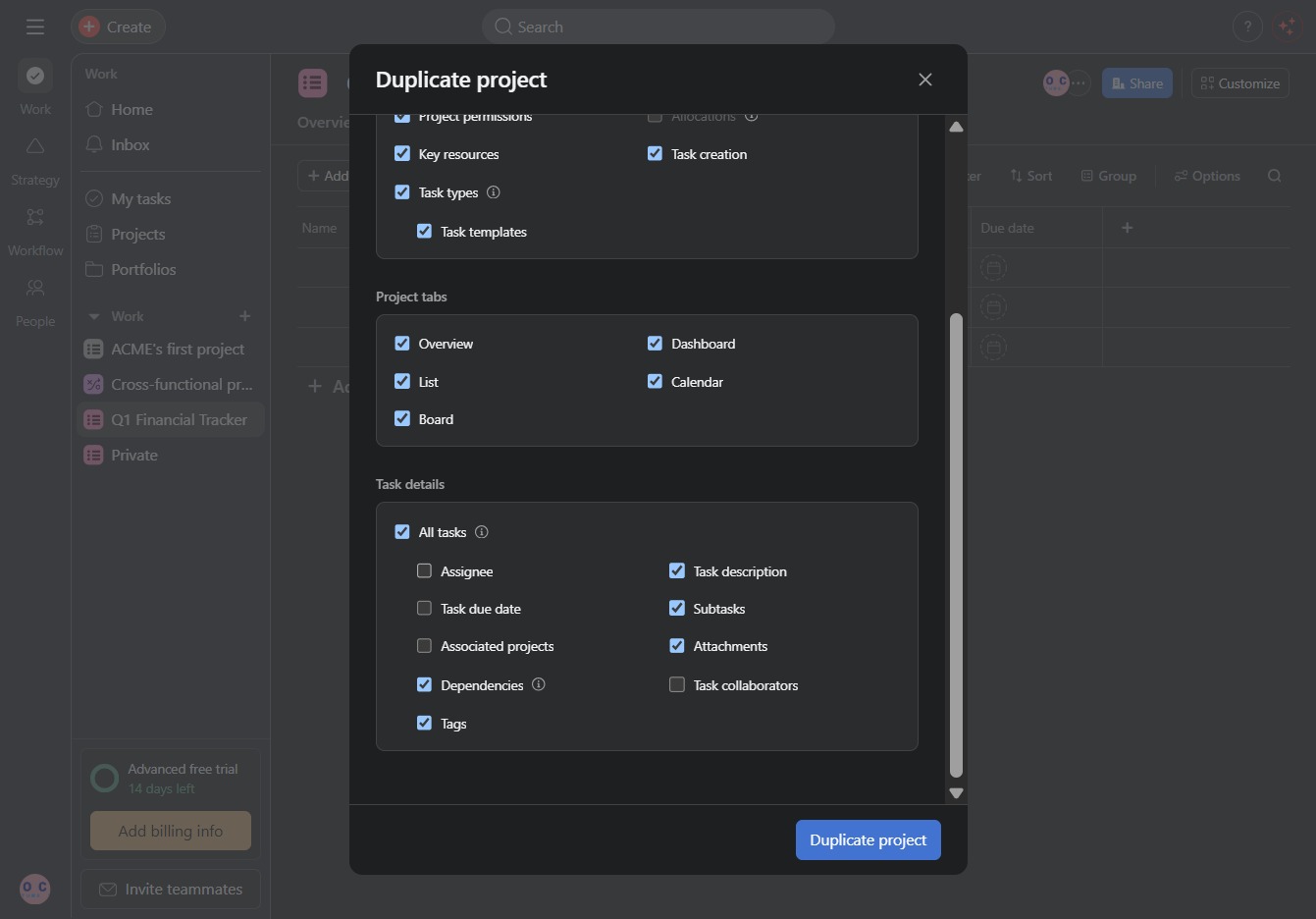
Task: Check the Task collaborators checkbox
Action: point(677,684)
